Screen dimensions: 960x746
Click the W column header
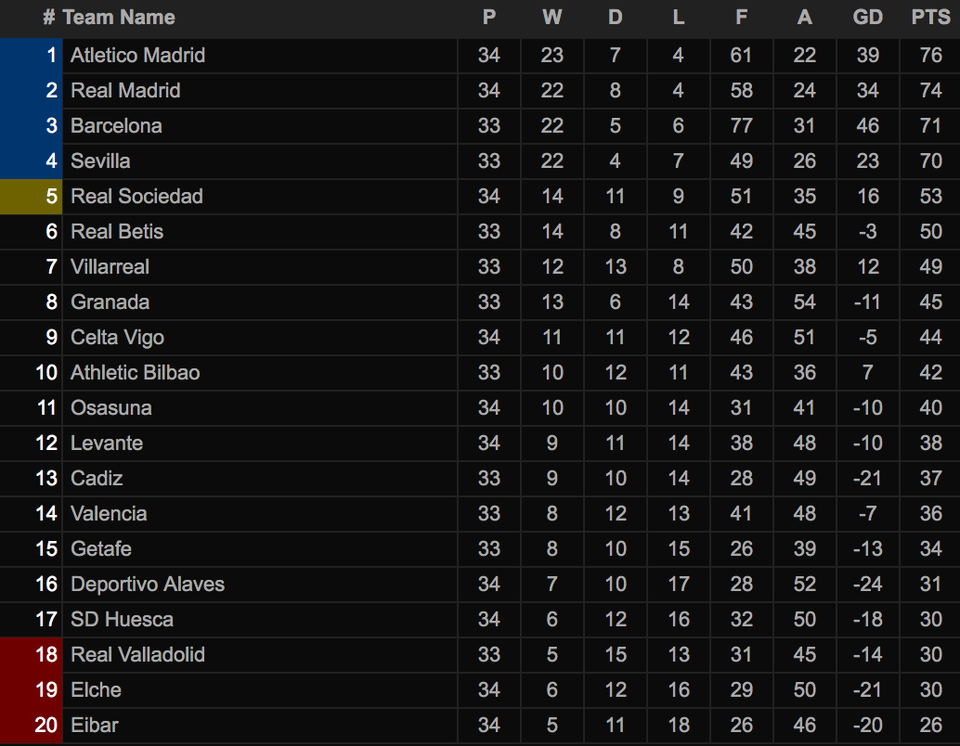(x=552, y=17)
